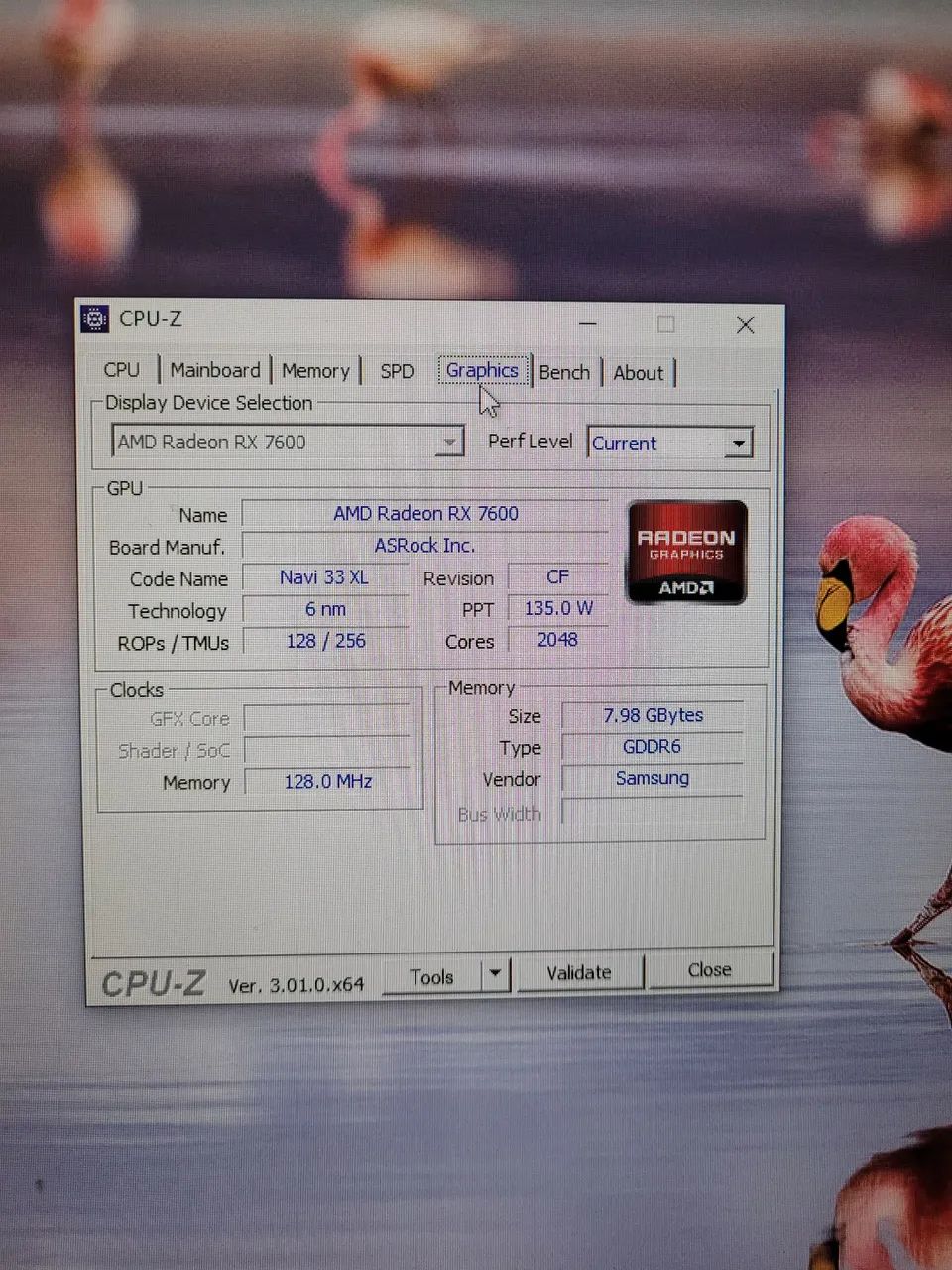The width and height of the screenshot is (952, 1270).
Task: Go to the Bench tab
Action: [x=564, y=372]
